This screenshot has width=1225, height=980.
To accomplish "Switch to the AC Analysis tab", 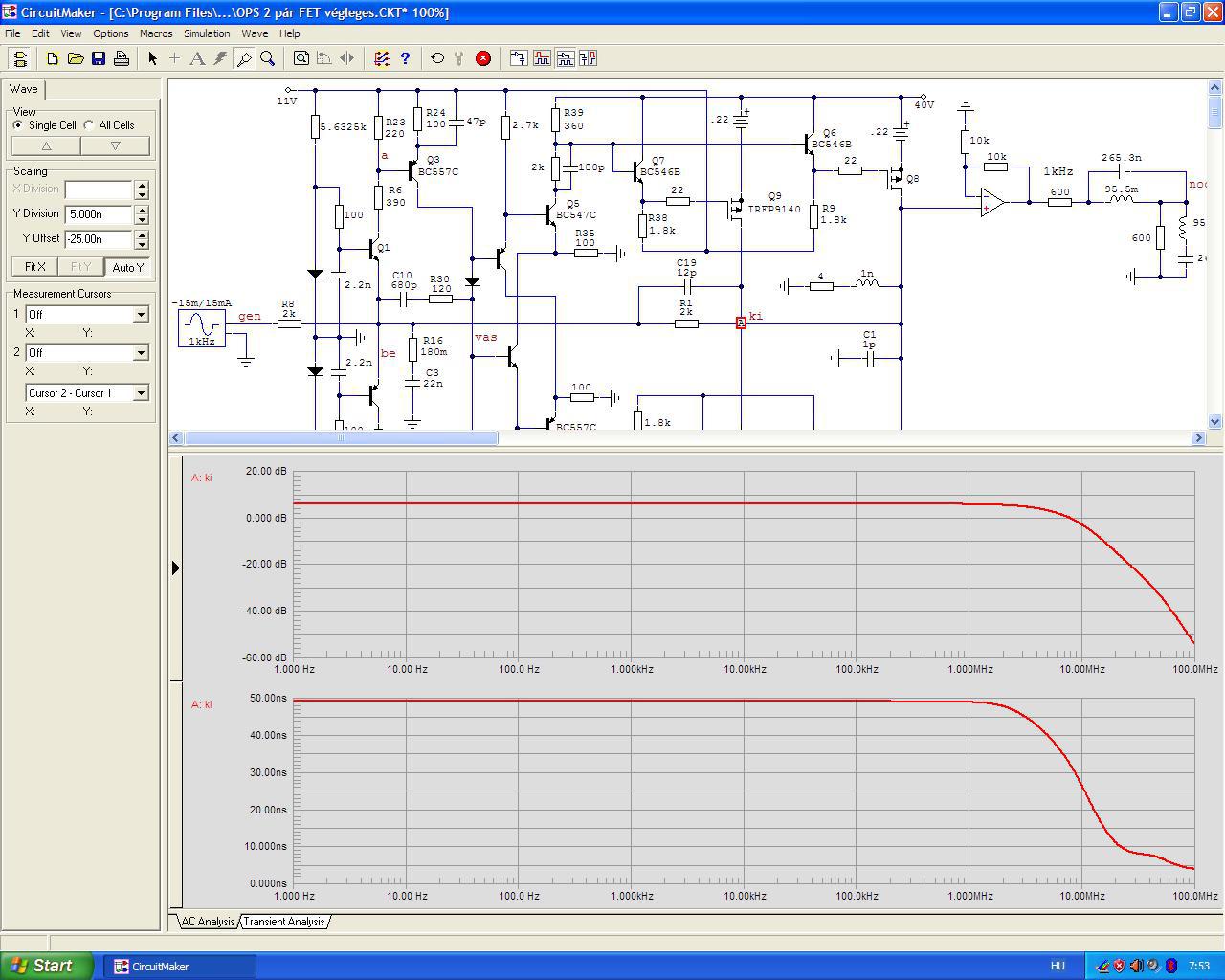I will pos(208,922).
